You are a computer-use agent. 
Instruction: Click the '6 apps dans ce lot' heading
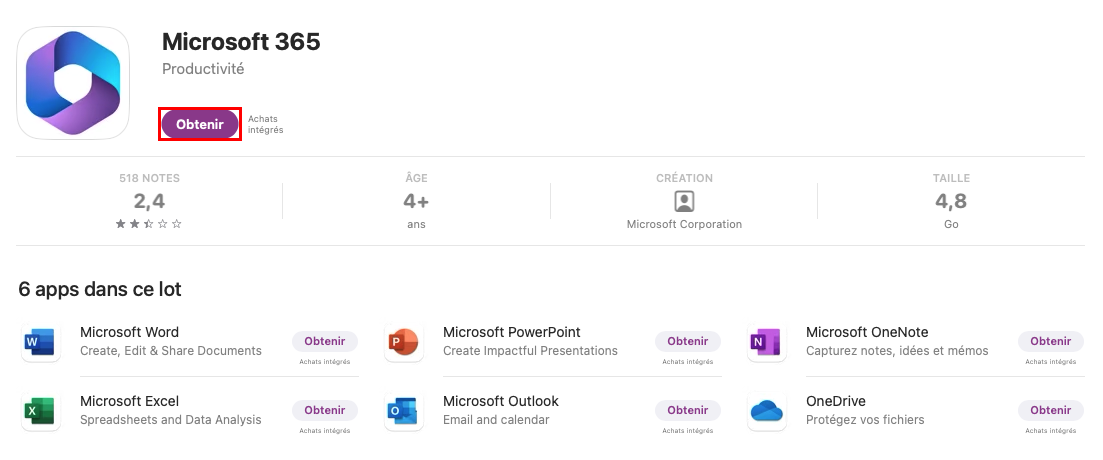[100, 289]
